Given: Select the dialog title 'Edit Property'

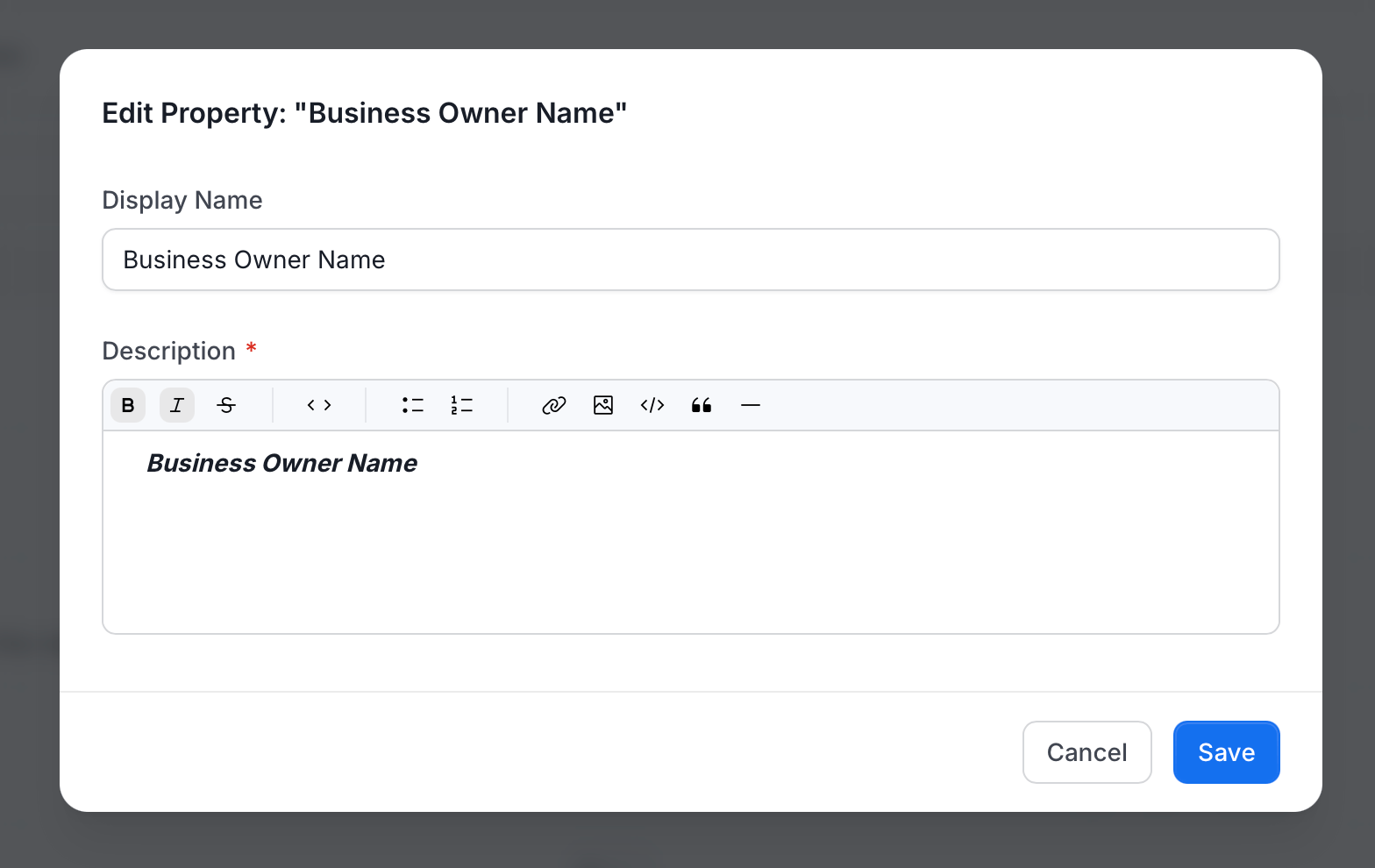Looking at the screenshot, I should [365, 113].
